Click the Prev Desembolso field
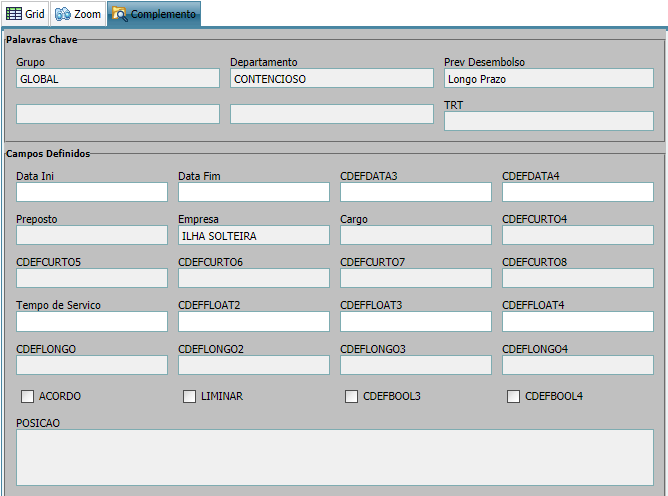The image size is (668, 496). click(x=549, y=78)
